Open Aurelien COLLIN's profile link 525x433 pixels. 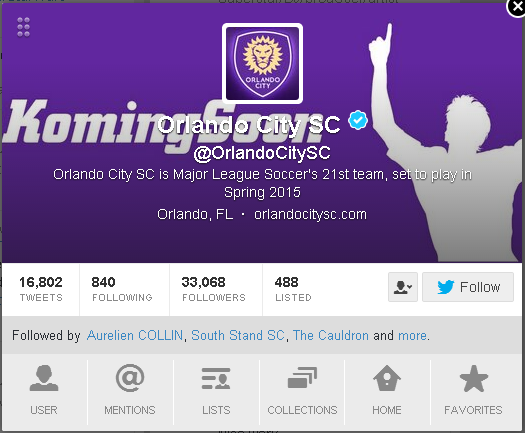tap(135, 335)
